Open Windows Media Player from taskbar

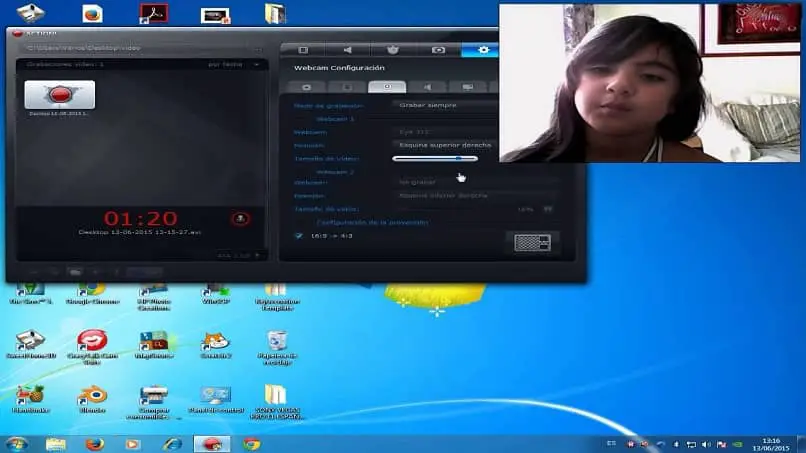pyautogui.click(x=133, y=444)
